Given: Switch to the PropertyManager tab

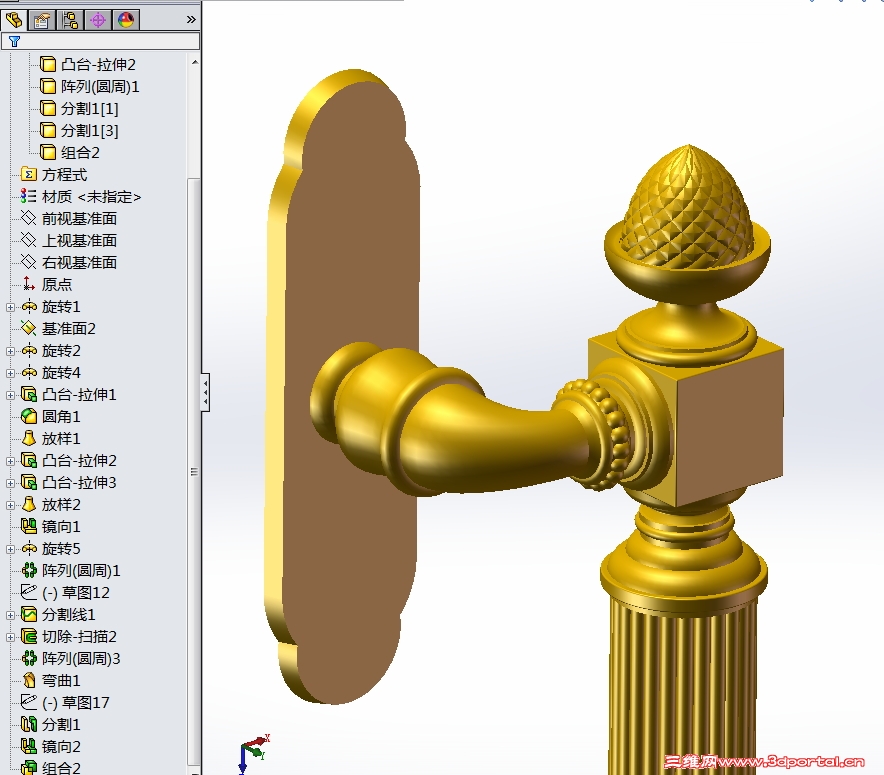Looking at the screenshot, I should coord(42,20).
